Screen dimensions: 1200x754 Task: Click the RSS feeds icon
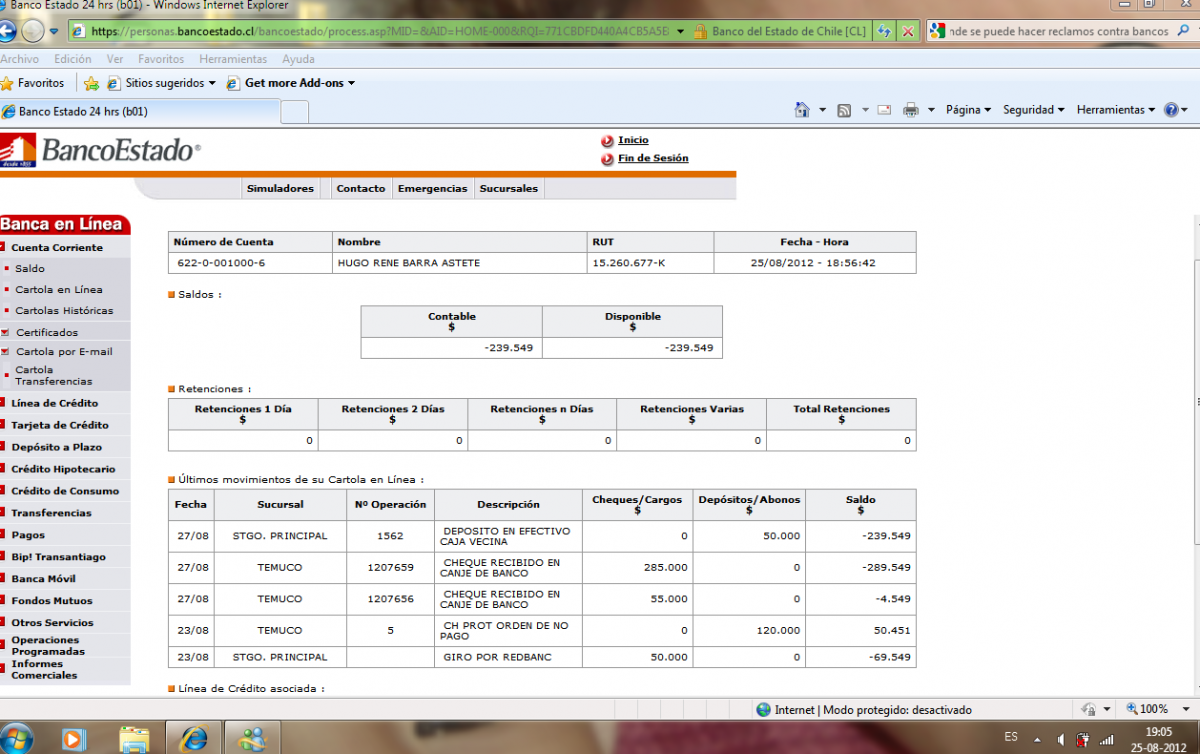pyautogui.click(x=844, y=110)
